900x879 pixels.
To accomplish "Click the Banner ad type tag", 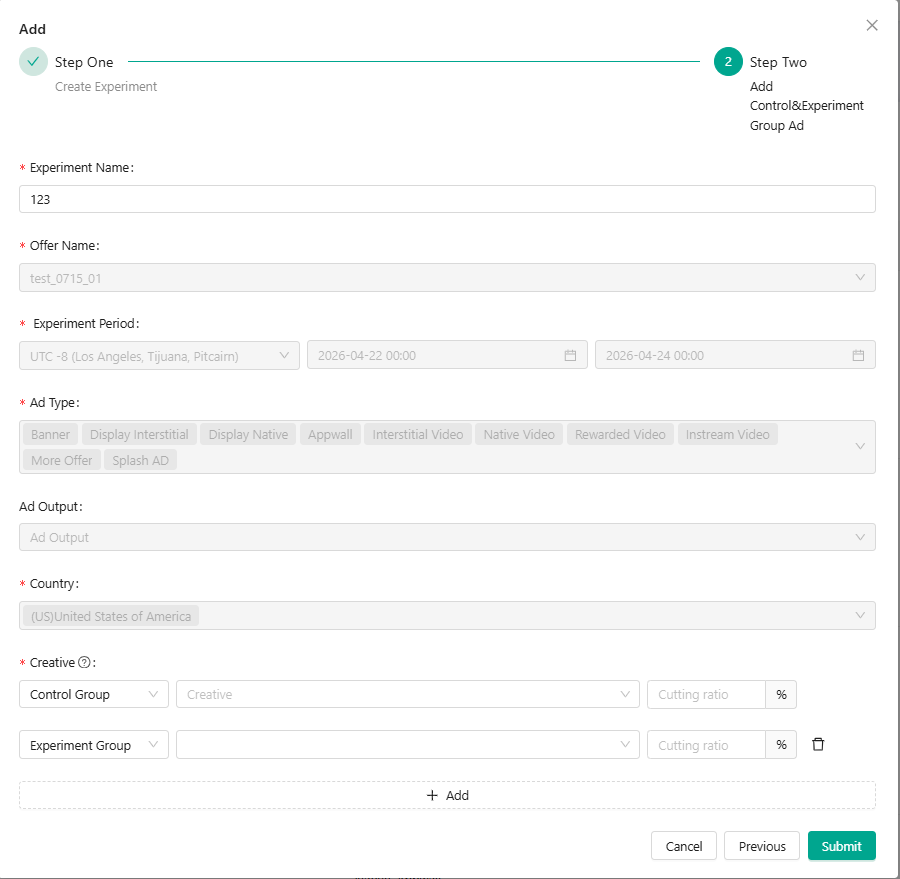I will (51, 435).
